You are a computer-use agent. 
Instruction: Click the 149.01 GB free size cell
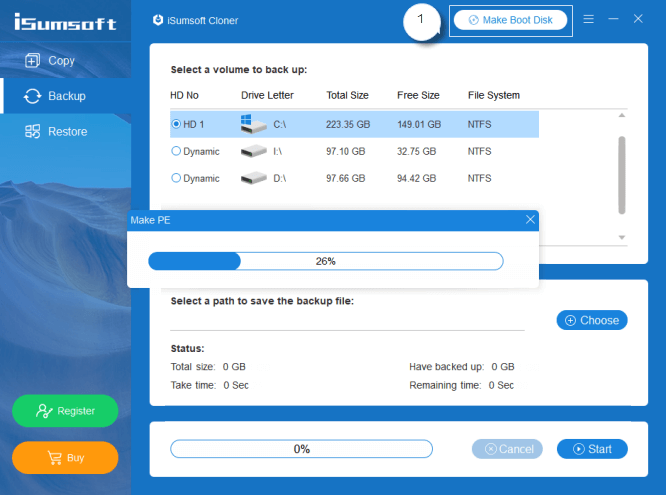coord(419,124)
